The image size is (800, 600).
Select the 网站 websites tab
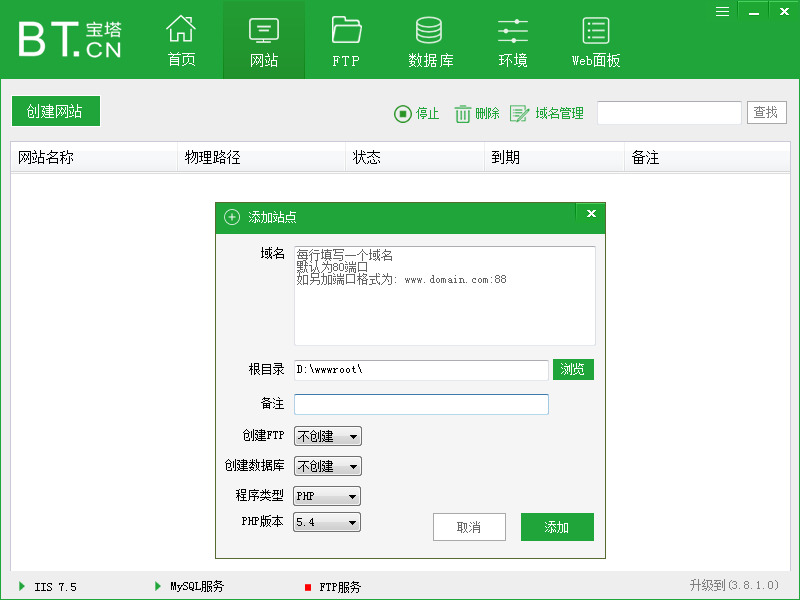(263, 38)
